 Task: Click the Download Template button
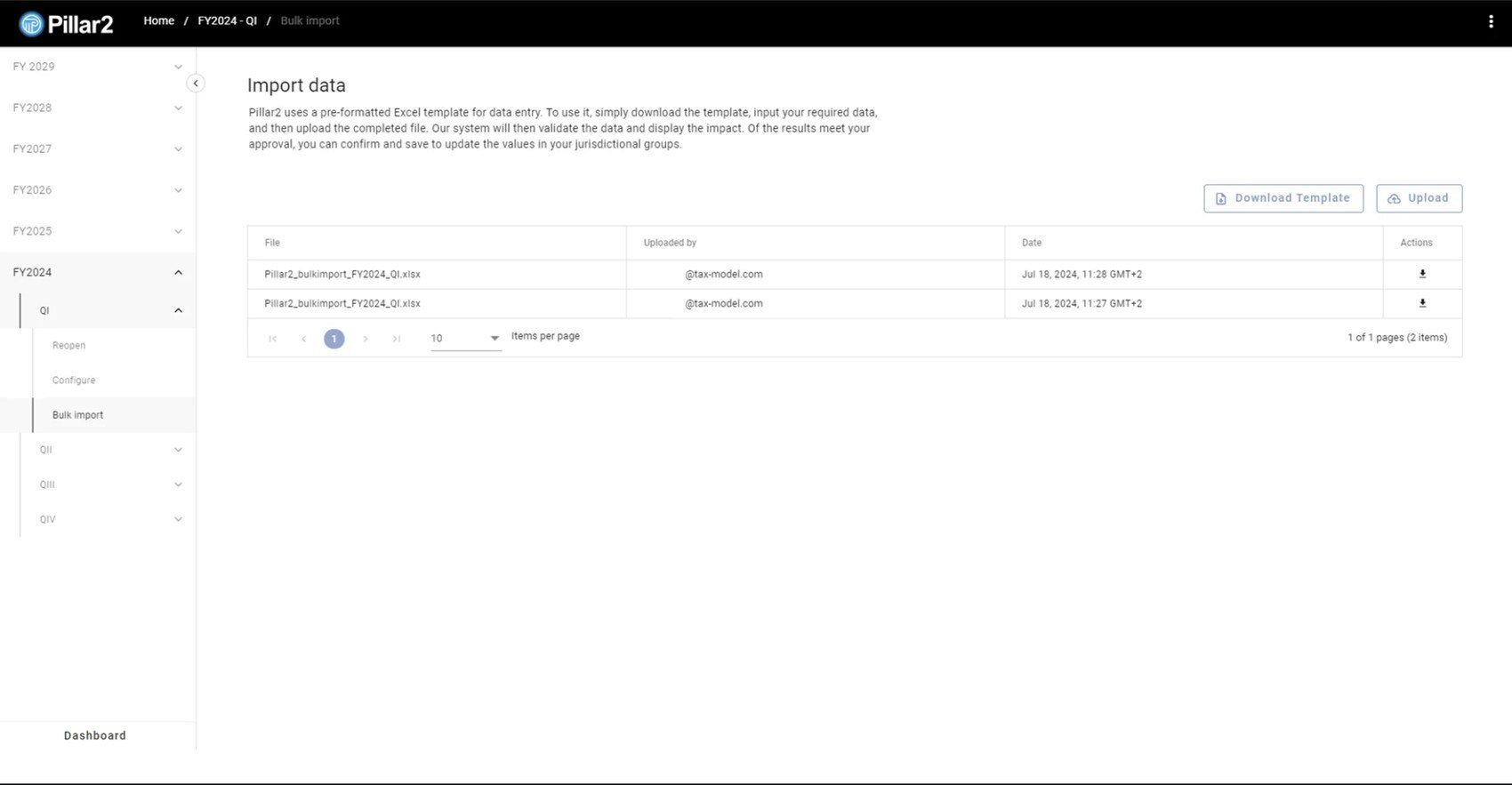click(1283, 198)
